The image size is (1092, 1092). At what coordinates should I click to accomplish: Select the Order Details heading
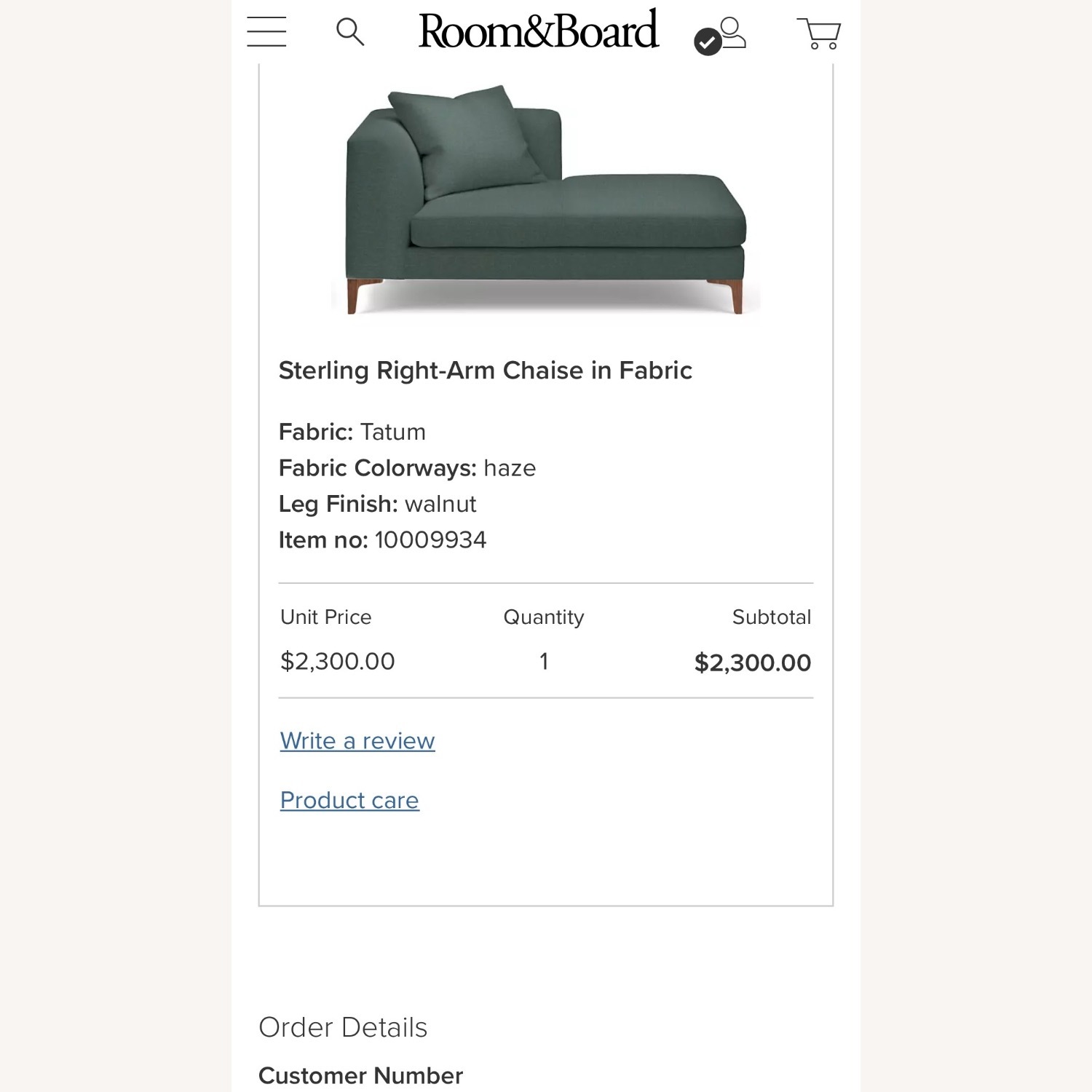pos(342,1027)
